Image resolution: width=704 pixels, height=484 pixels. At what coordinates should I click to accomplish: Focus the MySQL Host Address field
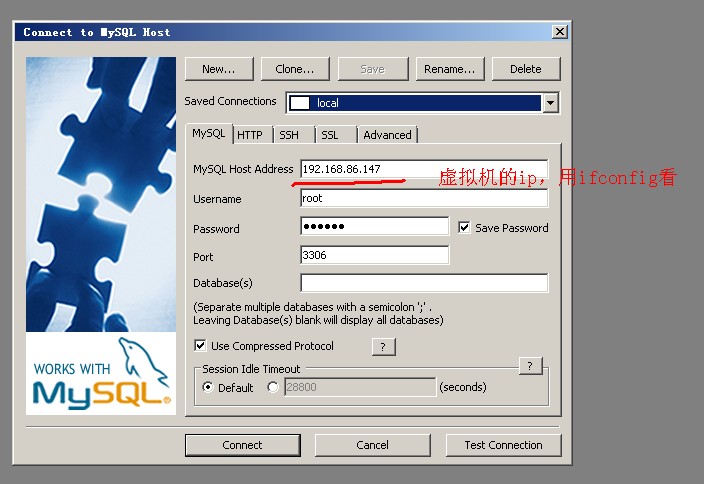(x=424, y=169)
